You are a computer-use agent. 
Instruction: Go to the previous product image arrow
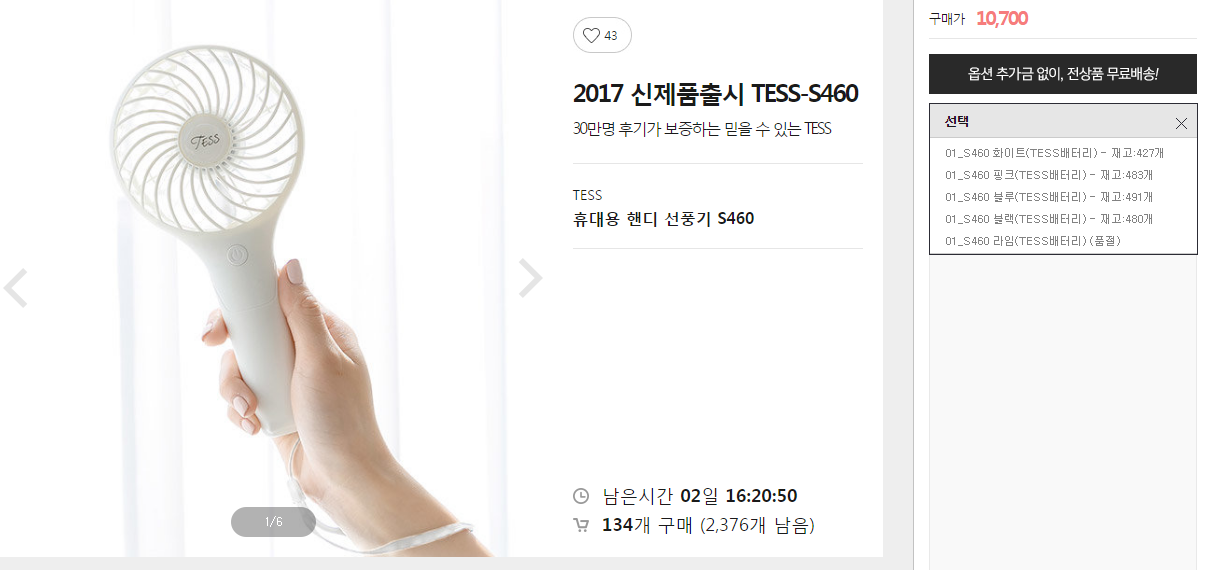tap(15, 288)
